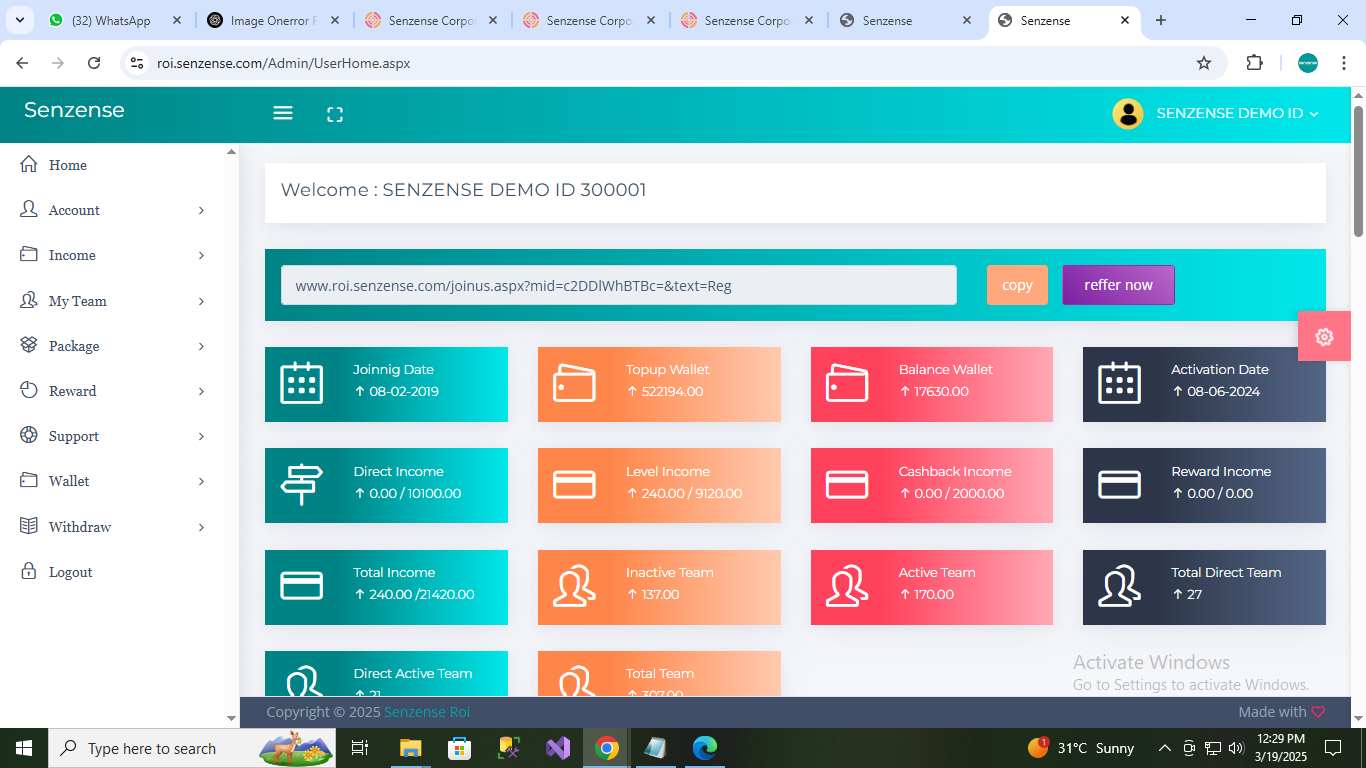This screenshot has width=1366, height=768.
Task: Click the browser address bar URL
Action: coord(283,63)
